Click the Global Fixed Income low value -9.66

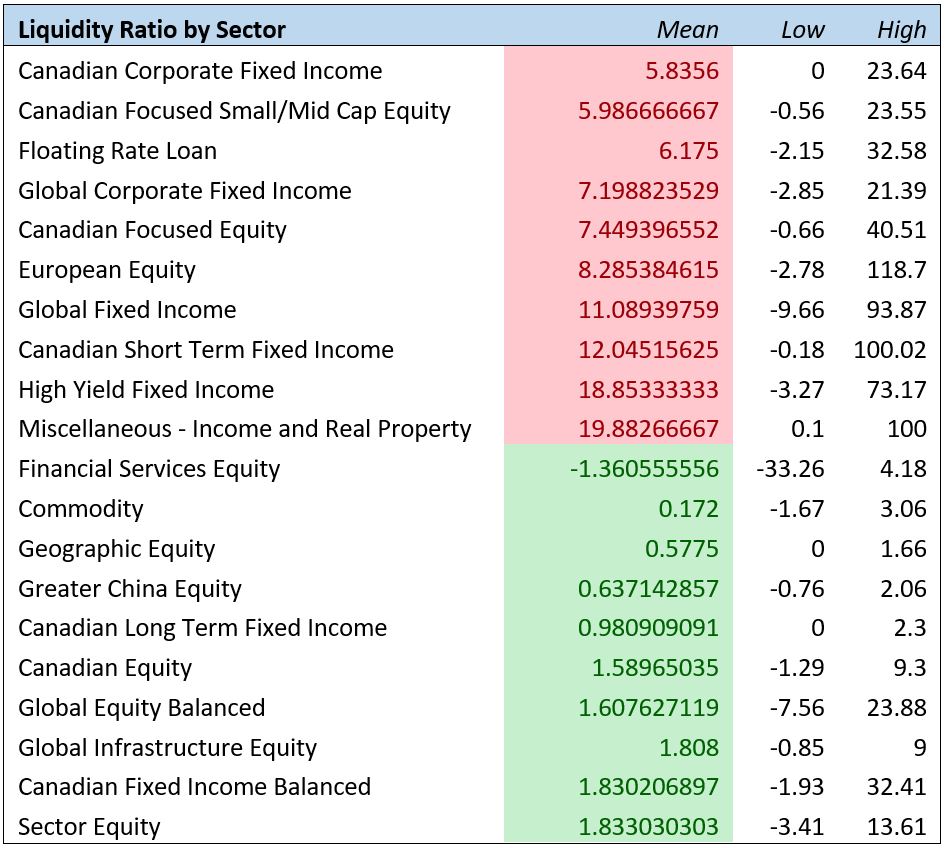tap(797, 310)
